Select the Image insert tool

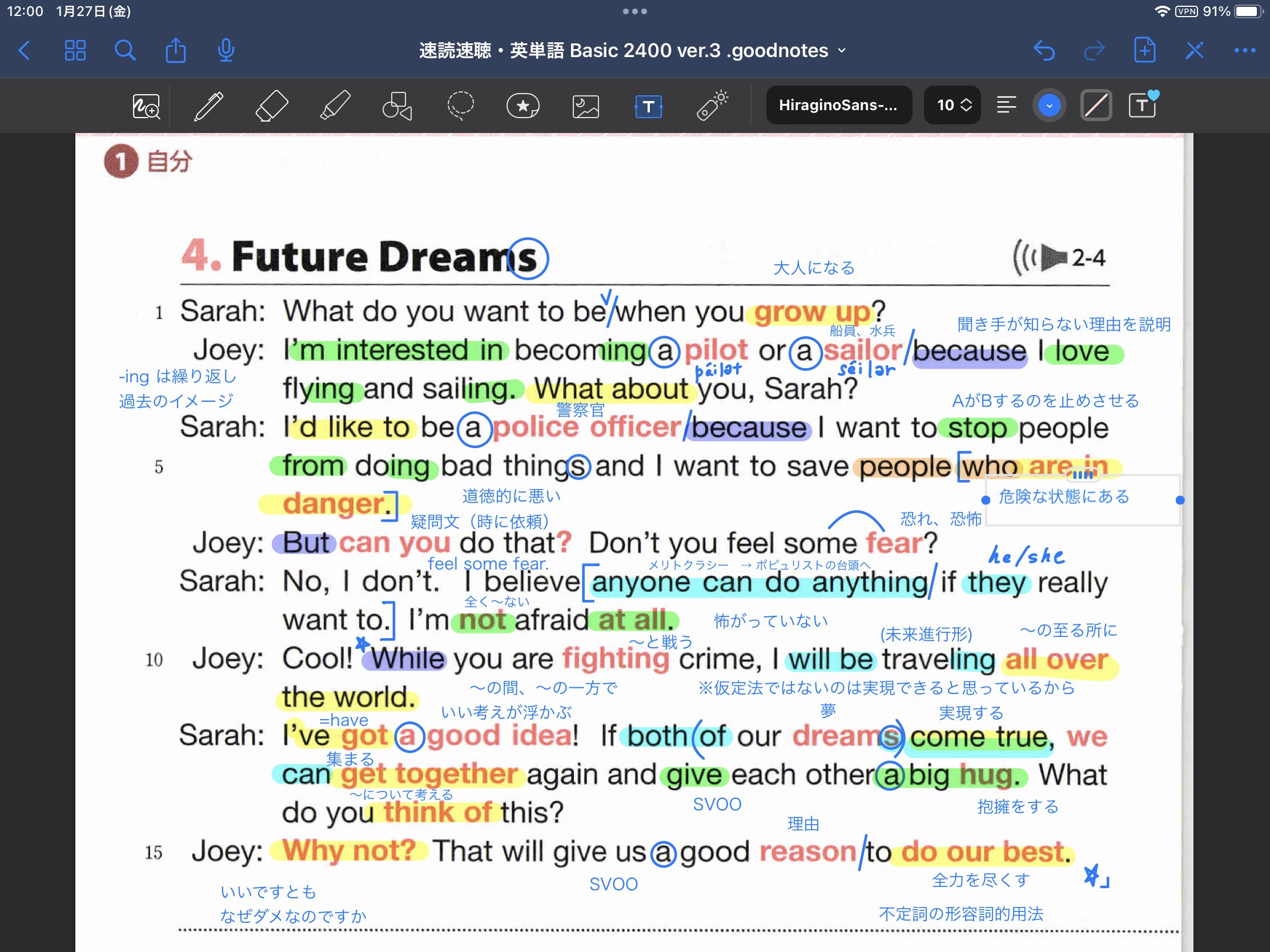tap(586, 106)
